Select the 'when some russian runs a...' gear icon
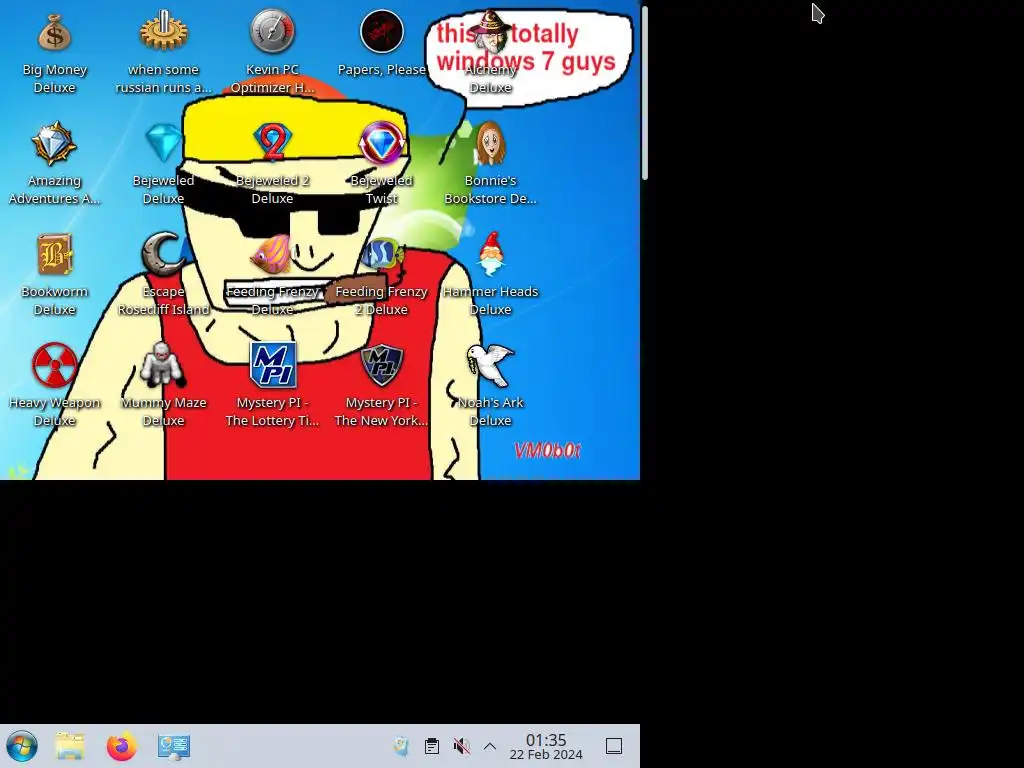The image size is (1024, 768). point(163,31)
